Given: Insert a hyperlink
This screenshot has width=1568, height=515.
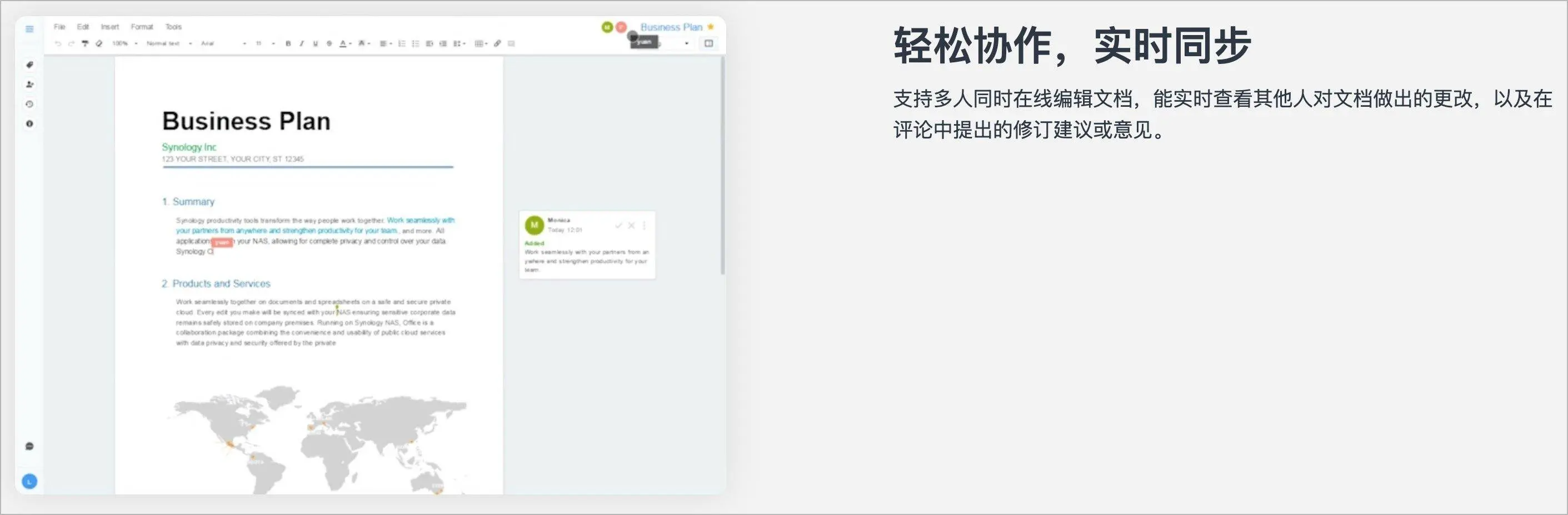Looking at the screenshot, I should [x=497, y=44].
